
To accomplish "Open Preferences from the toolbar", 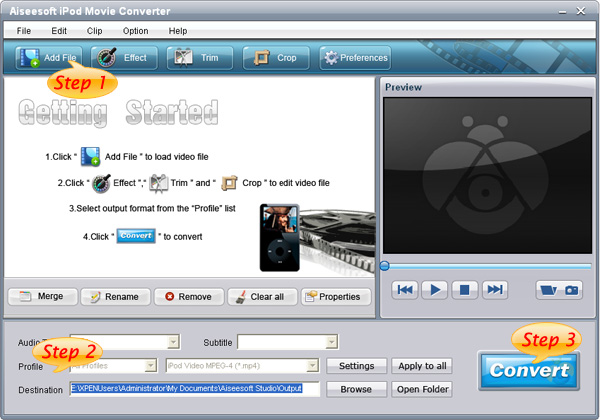I will (x=355, y=58).
